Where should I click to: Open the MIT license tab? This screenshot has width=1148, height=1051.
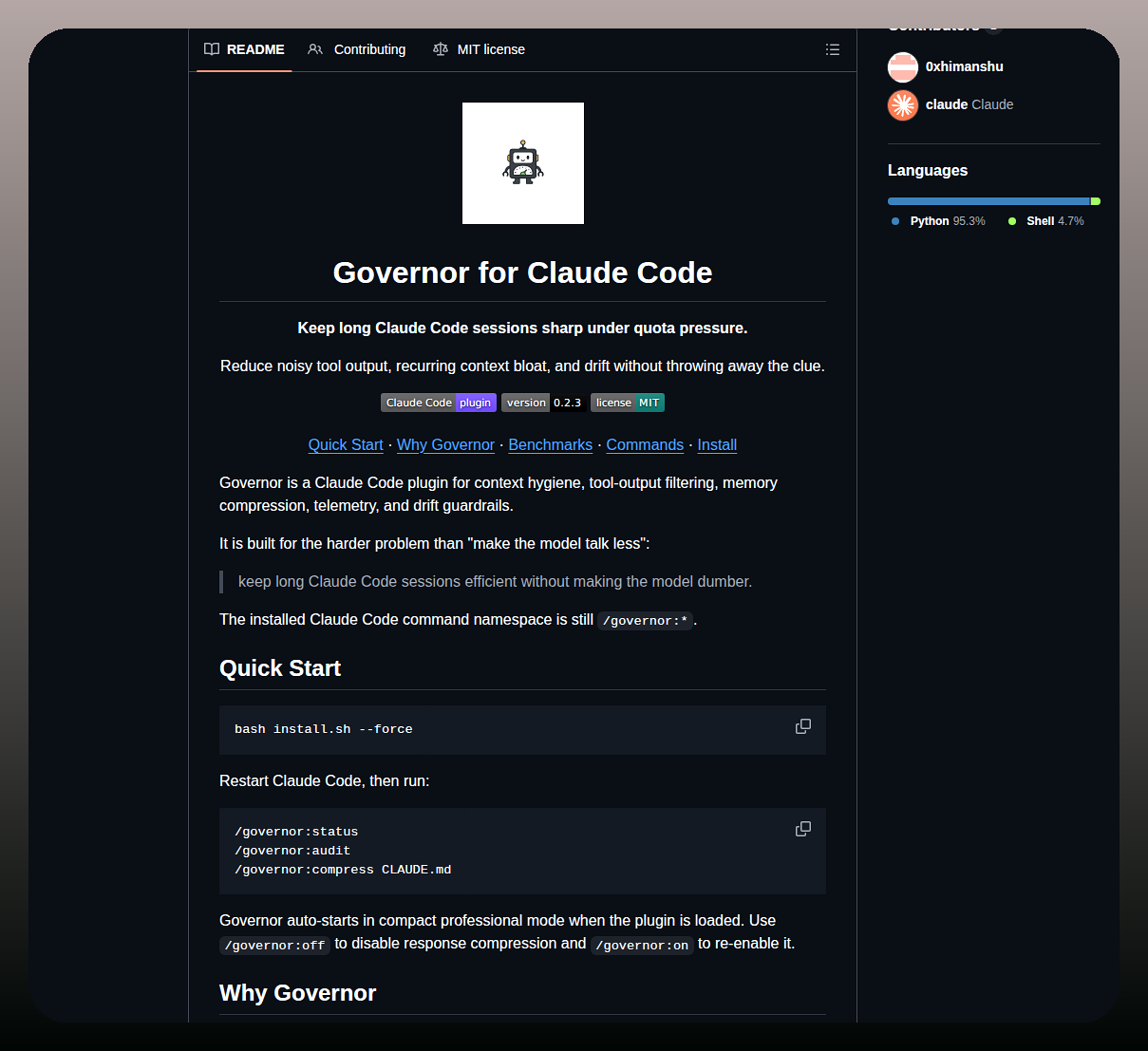(480, 49)
